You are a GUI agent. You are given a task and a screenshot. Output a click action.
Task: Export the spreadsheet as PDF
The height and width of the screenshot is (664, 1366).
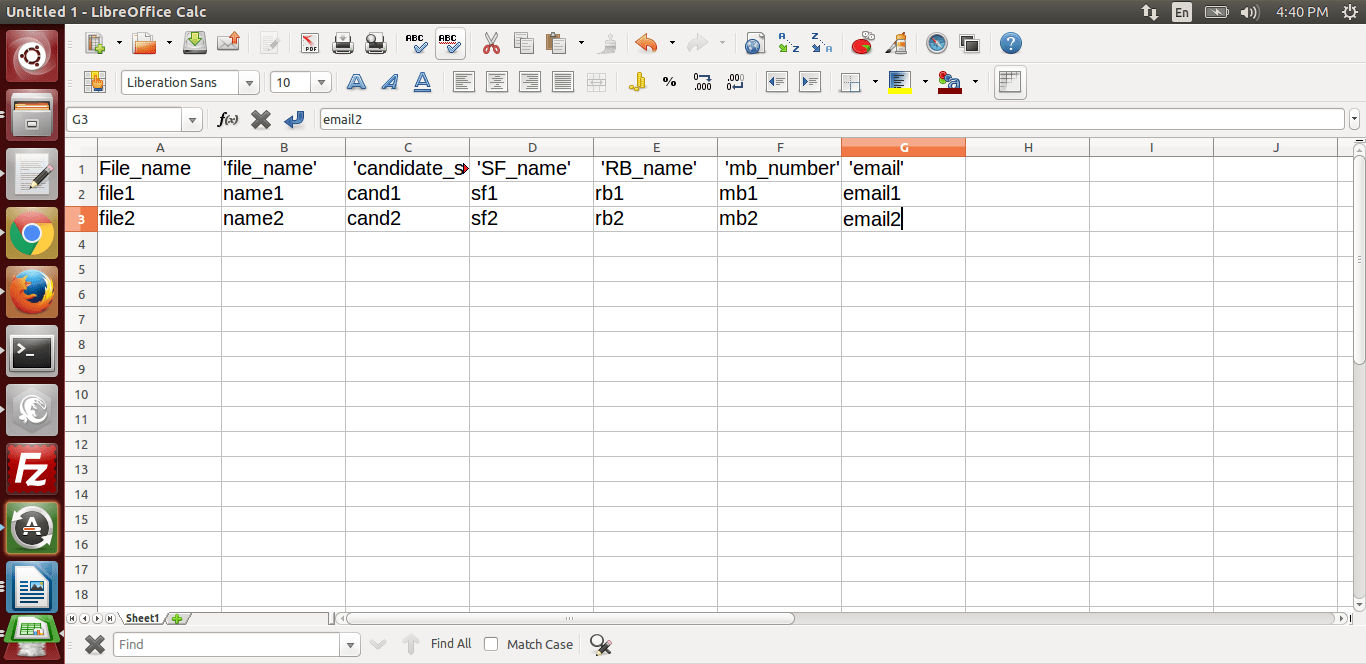tap(311, 44)
